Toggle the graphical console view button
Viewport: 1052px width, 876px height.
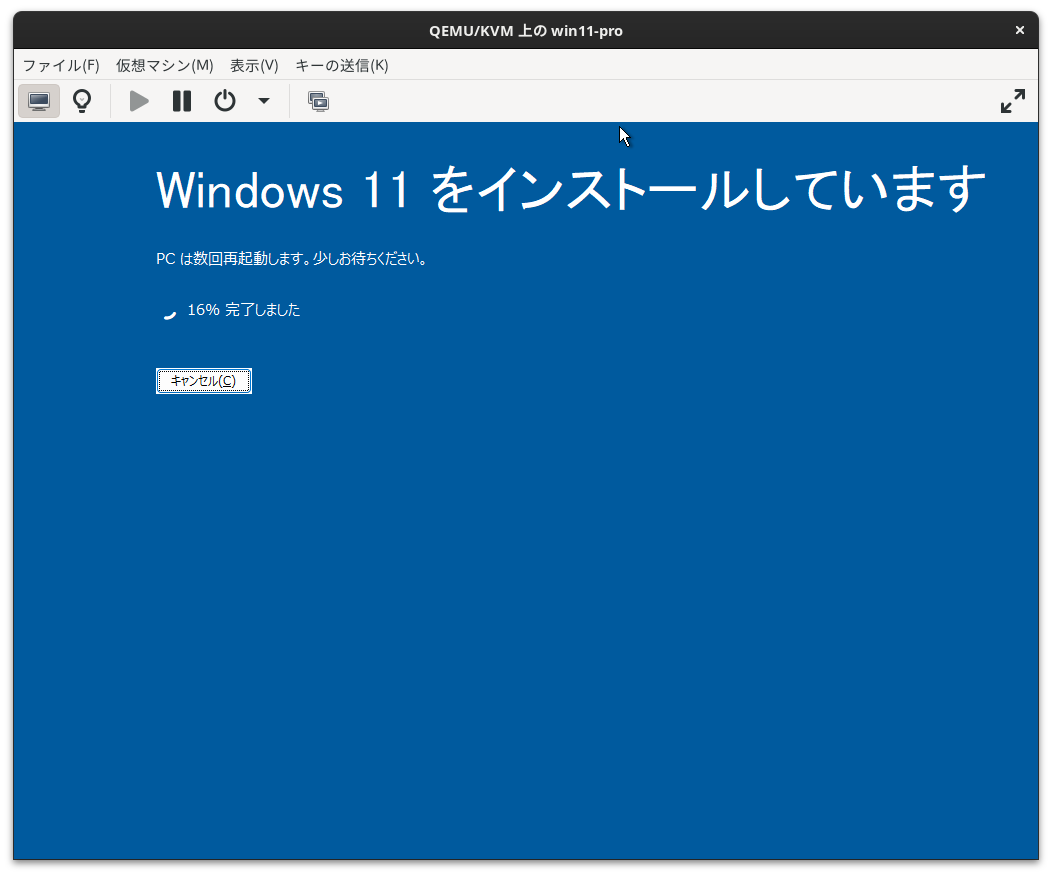[38, 100]
